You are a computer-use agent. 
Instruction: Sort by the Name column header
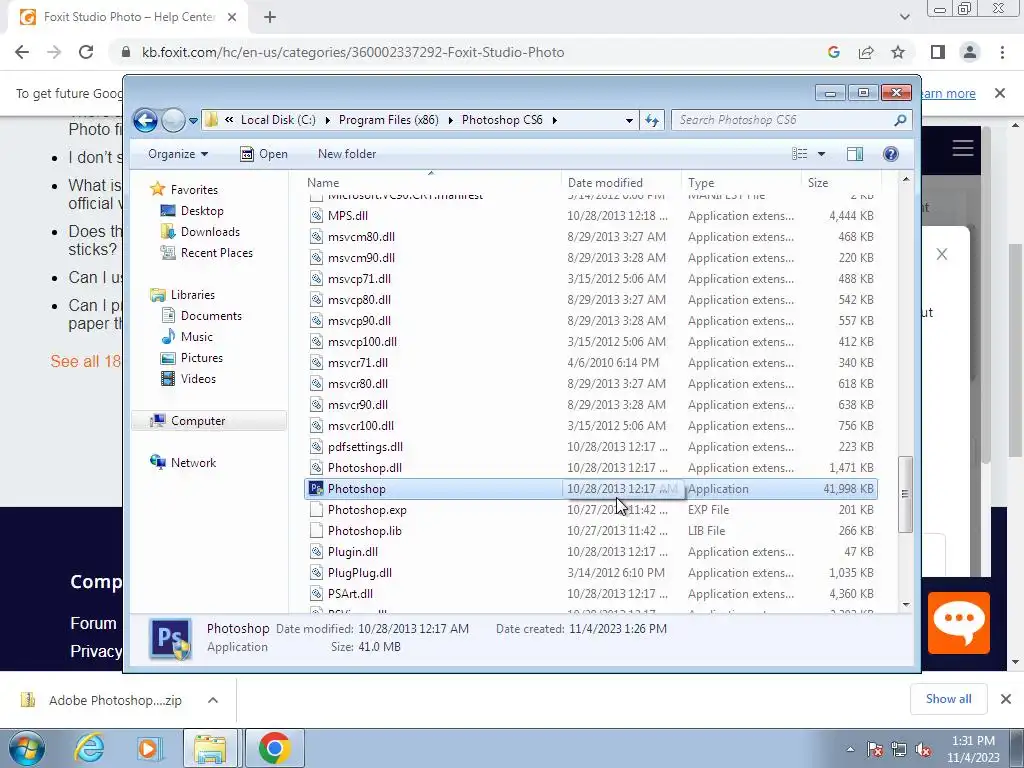(x=431, y=183)
